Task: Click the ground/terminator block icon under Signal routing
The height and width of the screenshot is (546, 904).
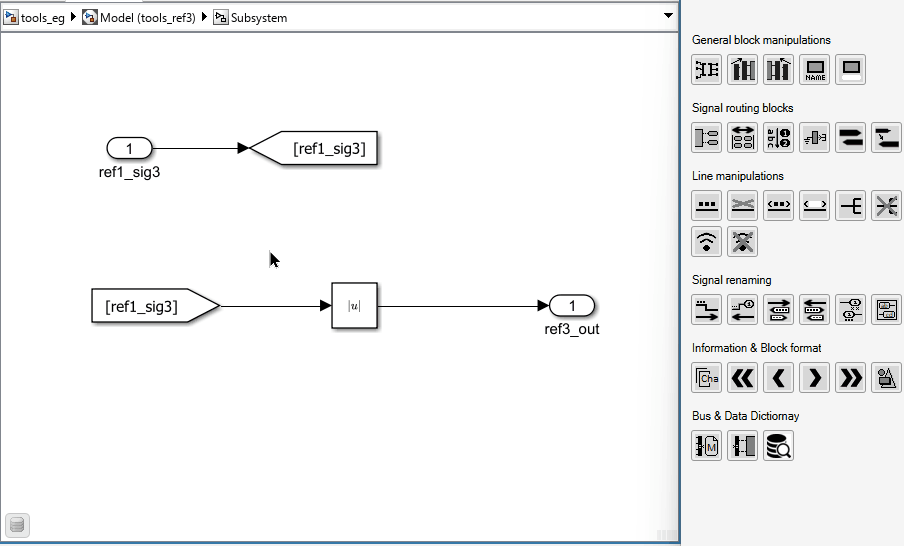Action: [x=815, y=138]
